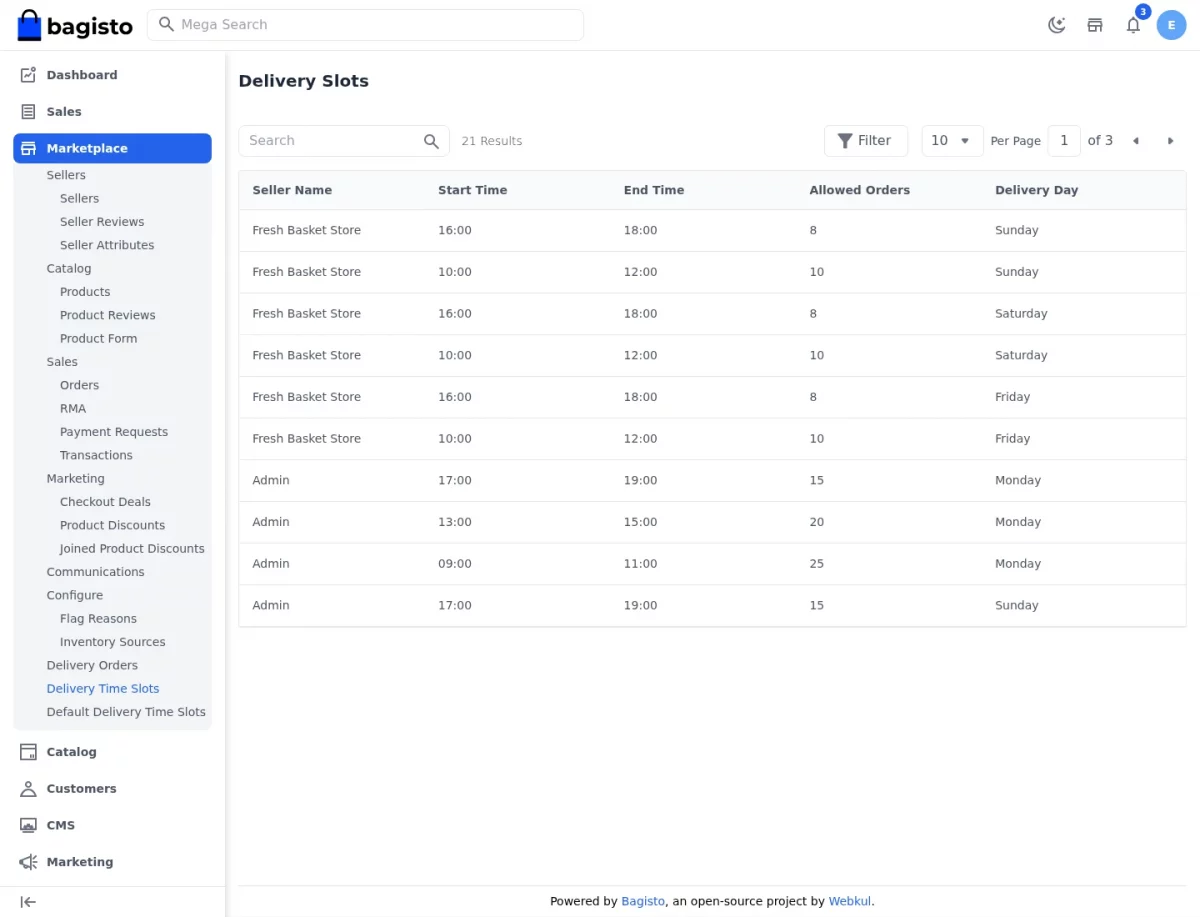
Task: Select the 09:00 start time cell
Action: [454, 564]
